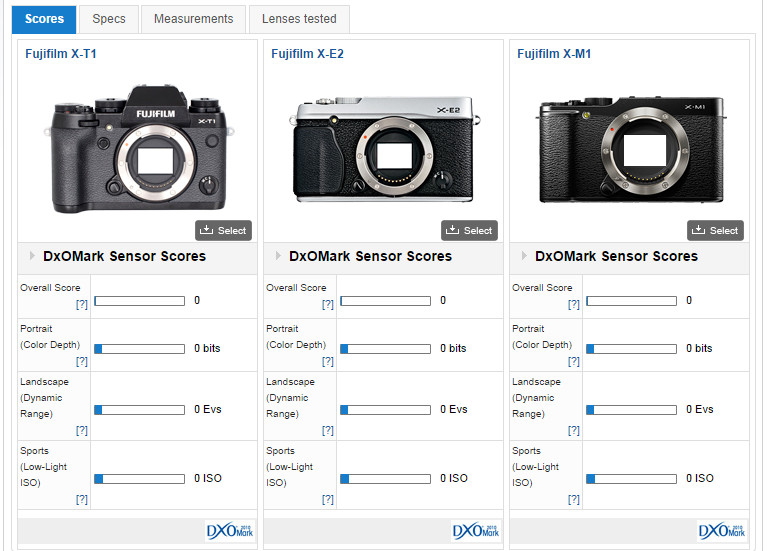Click X-E2 'Sports (Low-Light ISO)' label
The width and height of the screenshot is (768, 551).
coord(289,467)
